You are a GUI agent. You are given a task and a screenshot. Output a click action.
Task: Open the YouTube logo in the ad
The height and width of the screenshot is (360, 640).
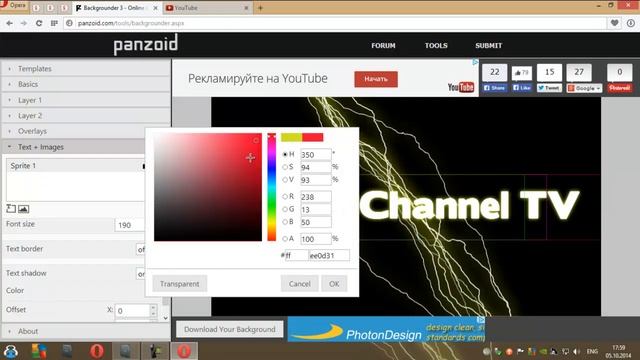(461, 87)
